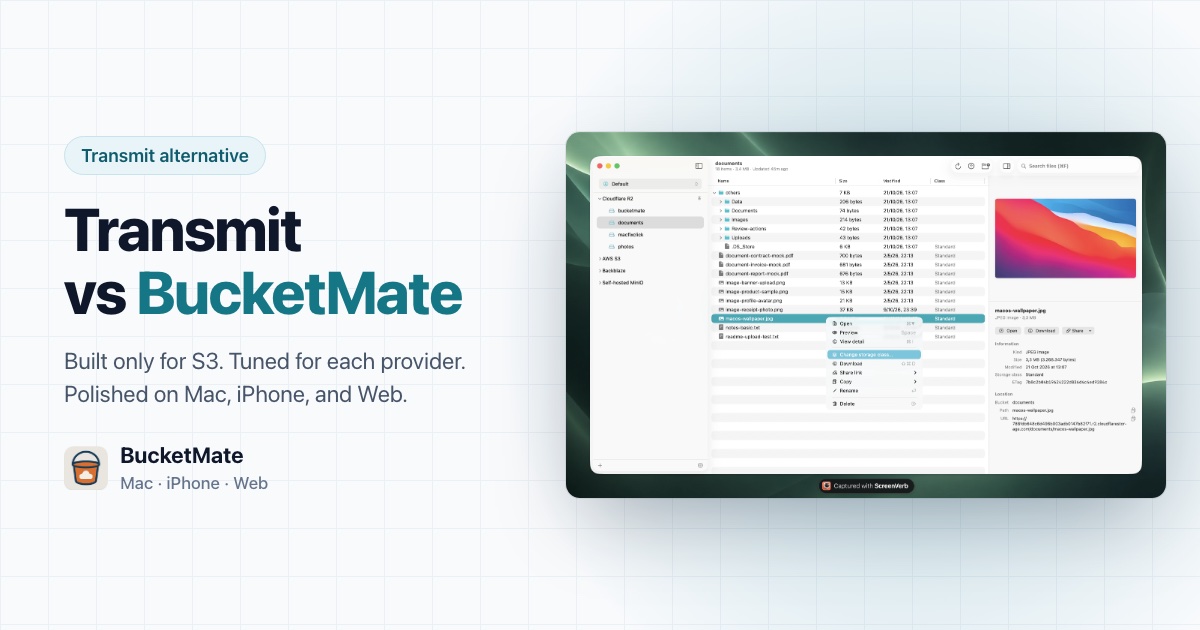The image size is (1200, 630).
Task: Choose Change storage class in context menu
Action: (x=874, y=355)
